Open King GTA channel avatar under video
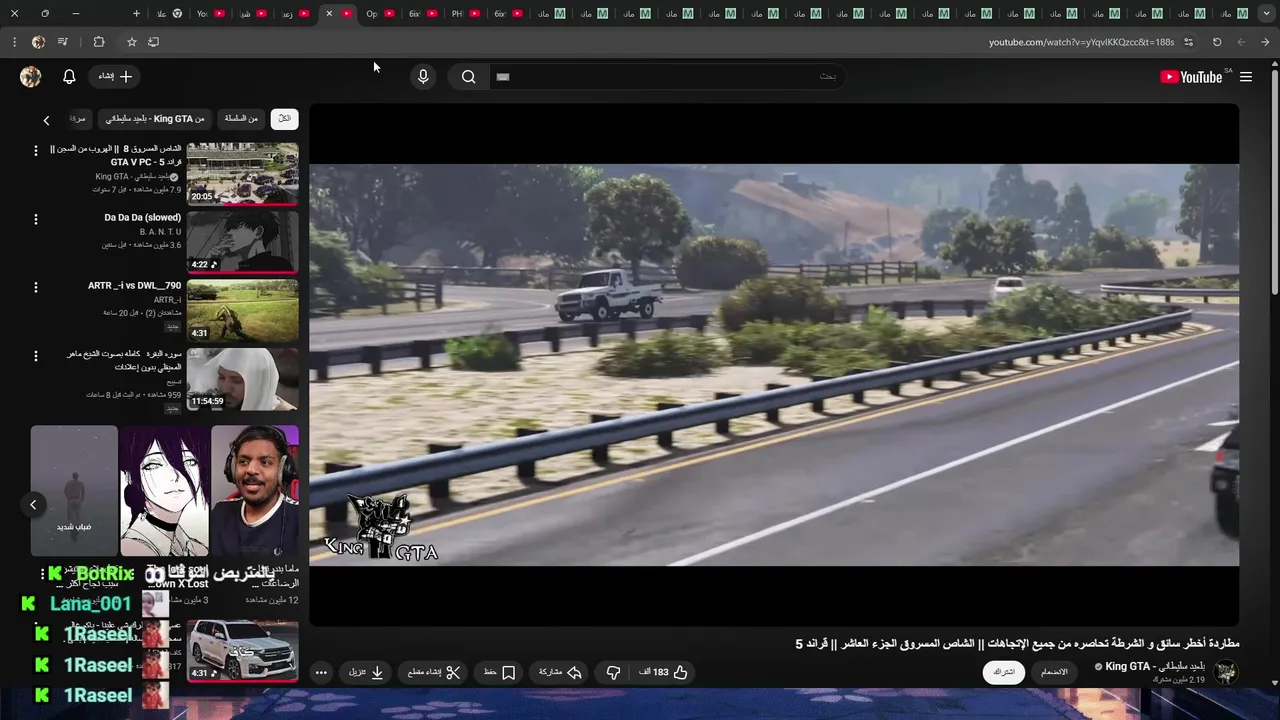This screenshot has height=720, width=1280. (1226, 672)
